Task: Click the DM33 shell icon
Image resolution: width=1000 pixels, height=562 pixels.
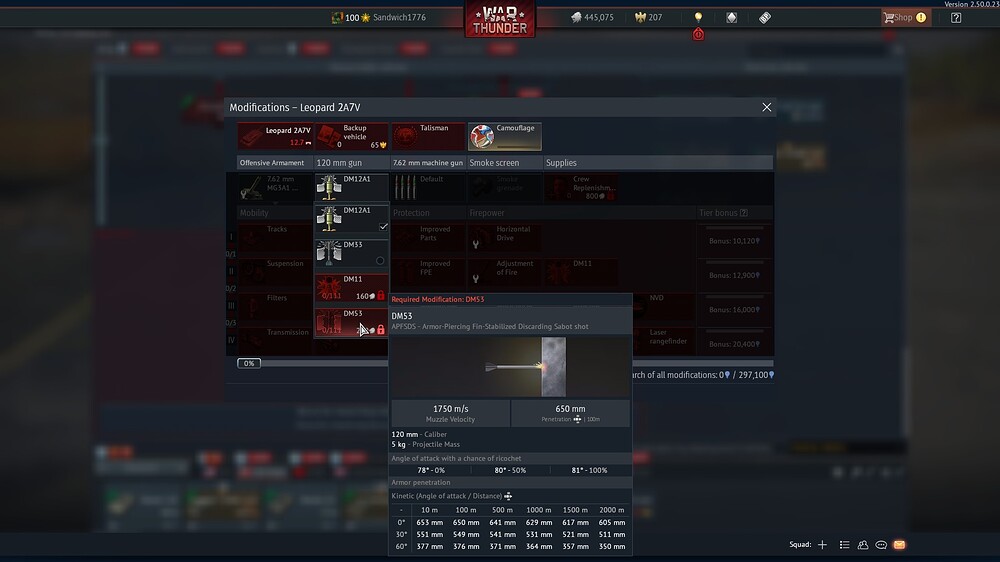Action: (x=329, y=253)
